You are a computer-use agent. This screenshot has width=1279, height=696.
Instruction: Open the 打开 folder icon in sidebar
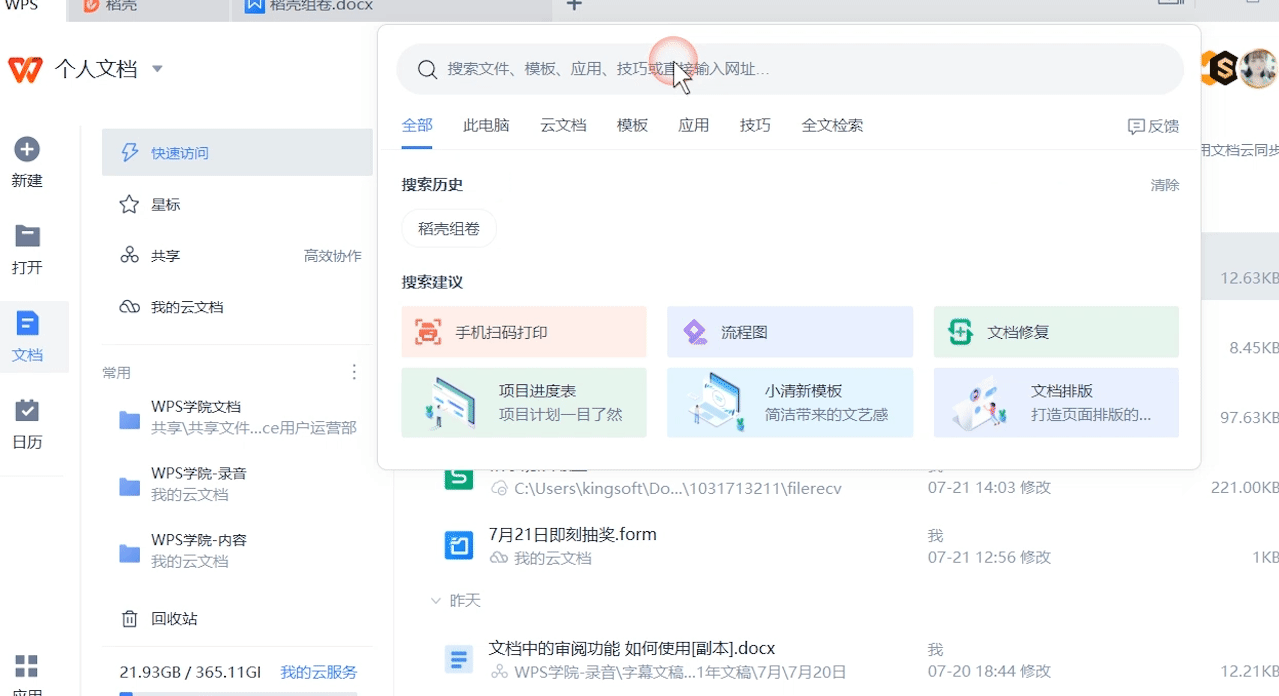pyautogui.click(x=27, y=236)
